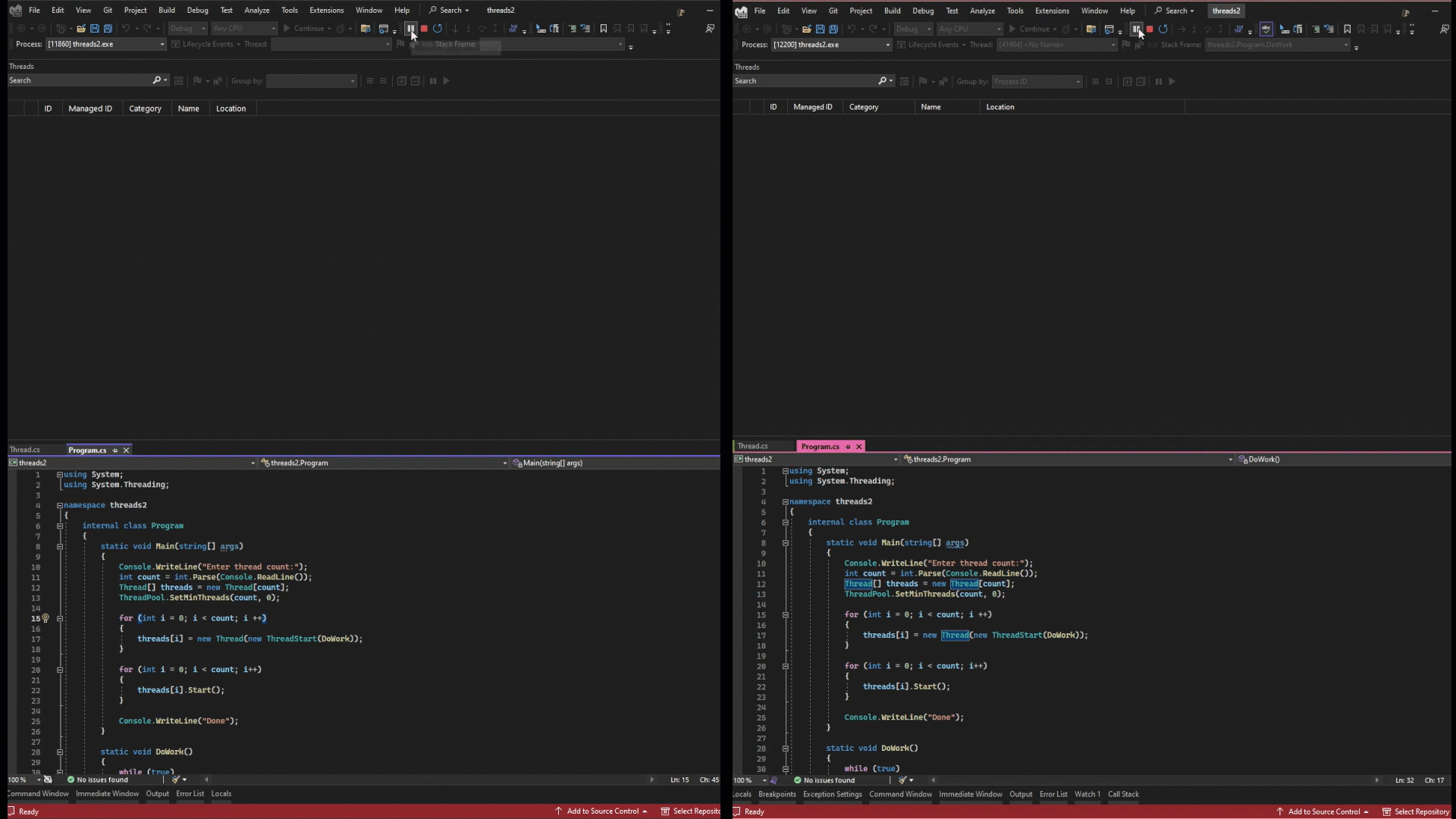Click the Program.cs tab right editor

pos(820,446)
